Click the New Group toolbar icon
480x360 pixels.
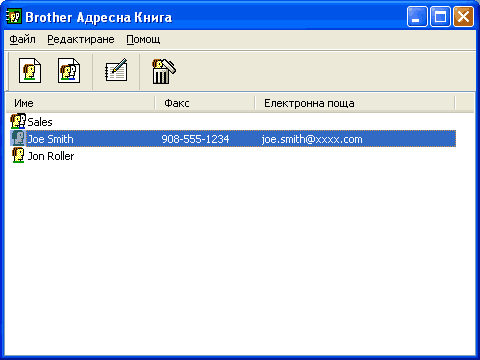[69, 71]
